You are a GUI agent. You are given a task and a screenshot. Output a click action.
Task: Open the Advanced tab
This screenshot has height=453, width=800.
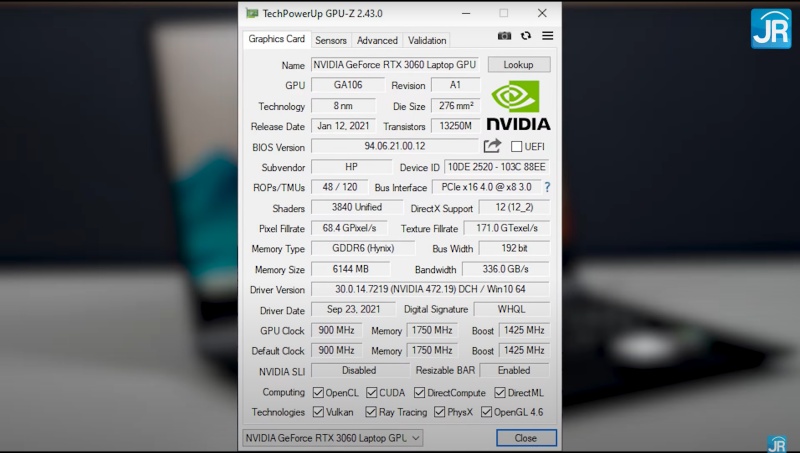point(377,40)
